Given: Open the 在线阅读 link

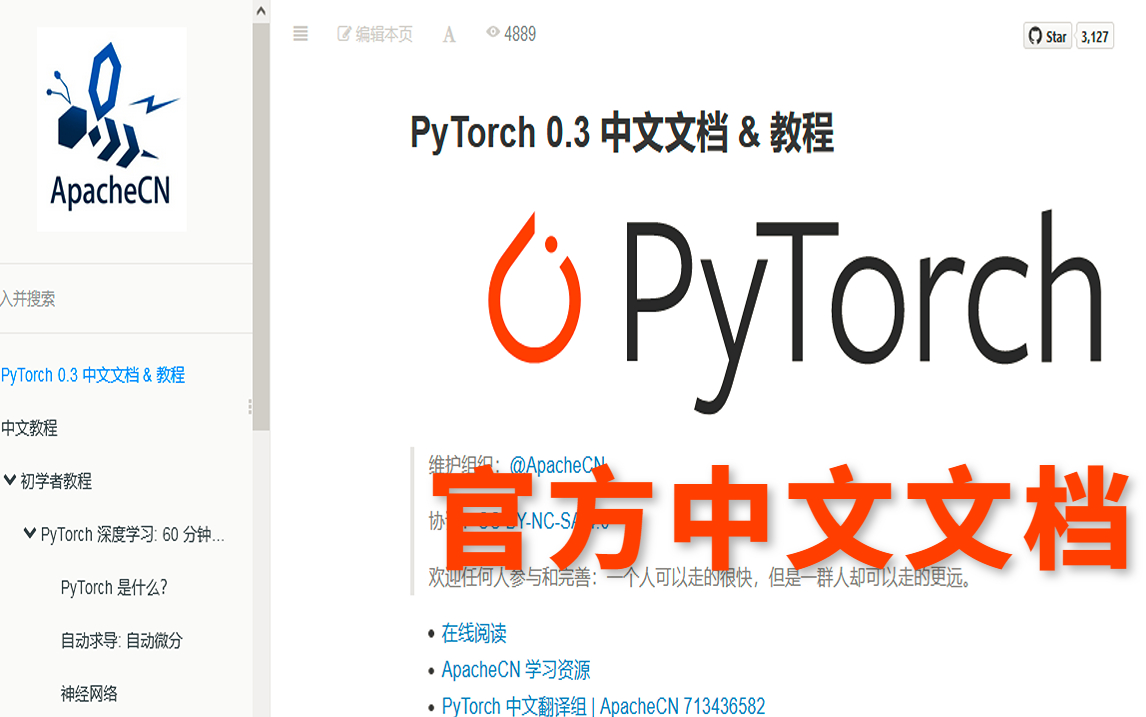Looking at the screenshot, I should [x=474, y=633].
